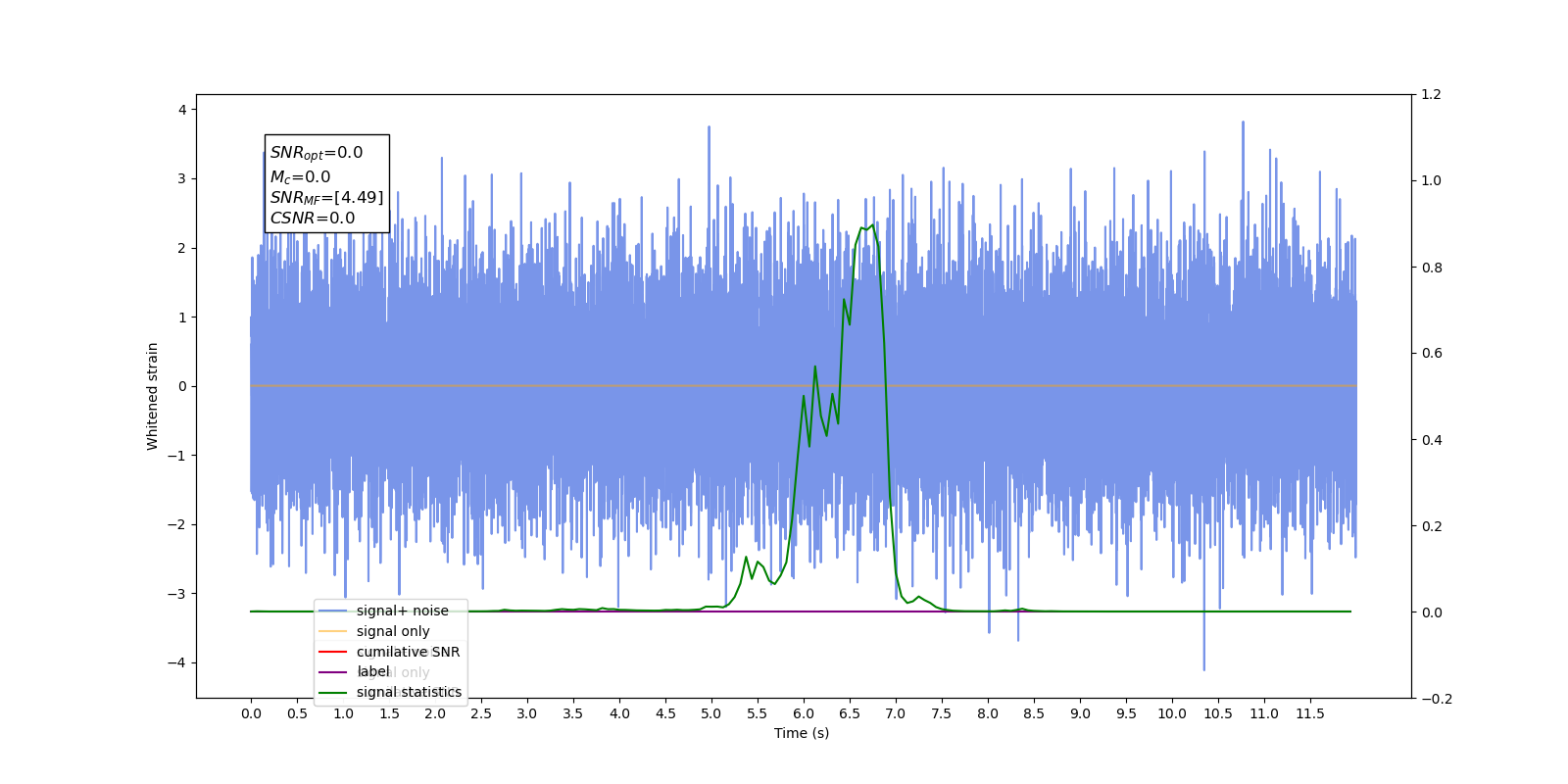Click the 6.5 tick on time axis
Image resolution: width=1568 pixels, height=784 pixels.
pos(850,713)
